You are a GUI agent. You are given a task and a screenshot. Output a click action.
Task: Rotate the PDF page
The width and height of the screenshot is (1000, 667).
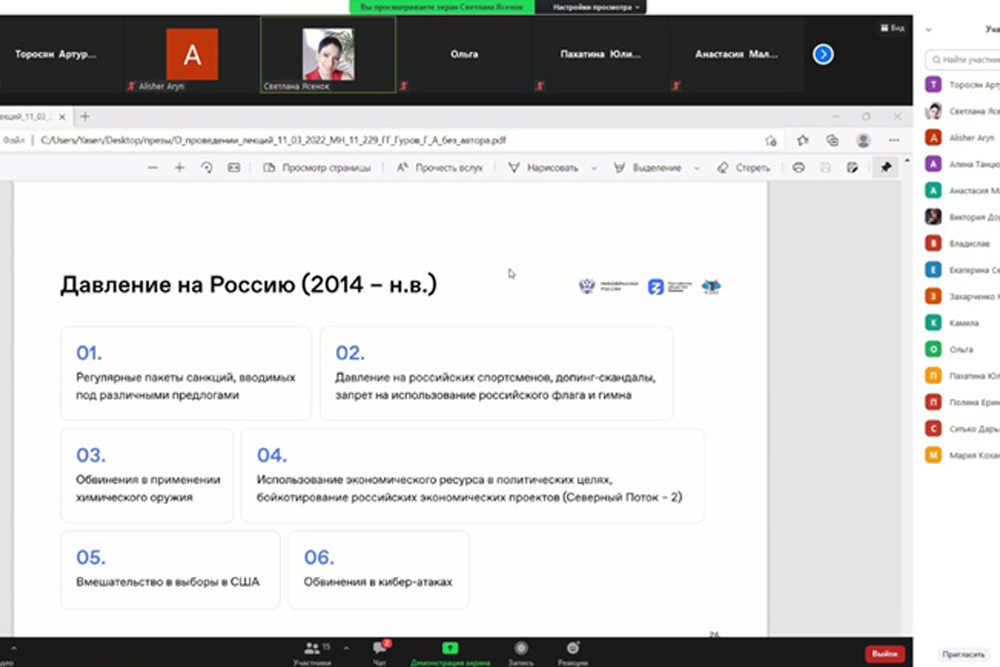(x=207, y=168)
